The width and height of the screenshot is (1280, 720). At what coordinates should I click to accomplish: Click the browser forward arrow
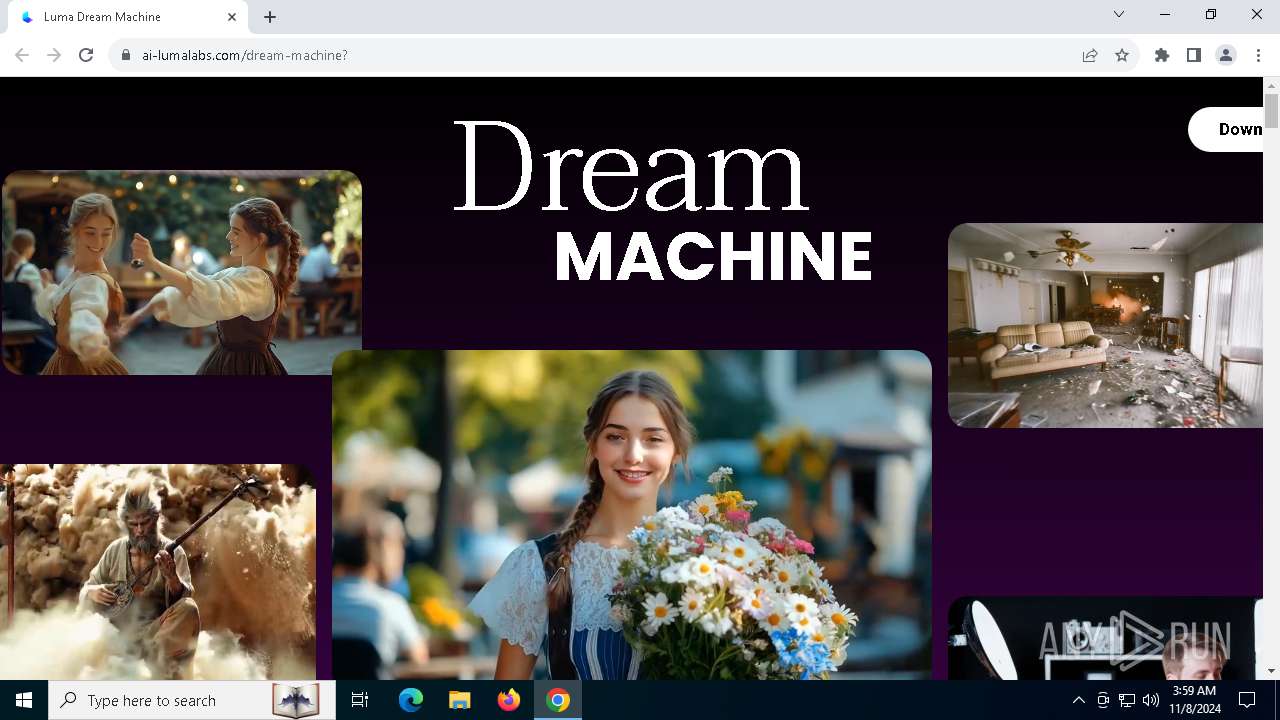click(54, 55)
